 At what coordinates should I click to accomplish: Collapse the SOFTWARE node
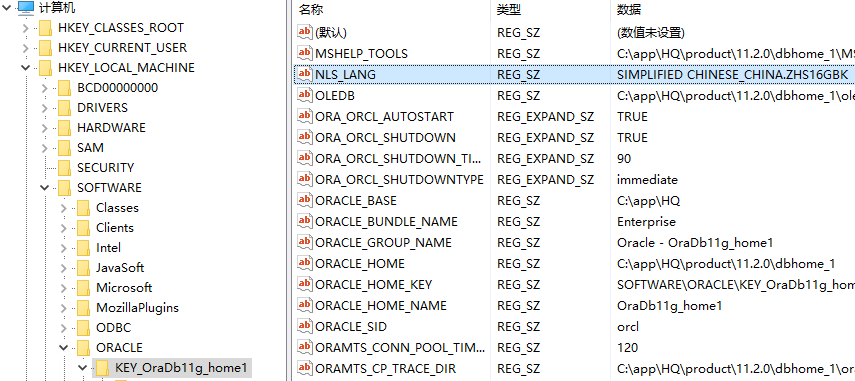tap(45, 188)
